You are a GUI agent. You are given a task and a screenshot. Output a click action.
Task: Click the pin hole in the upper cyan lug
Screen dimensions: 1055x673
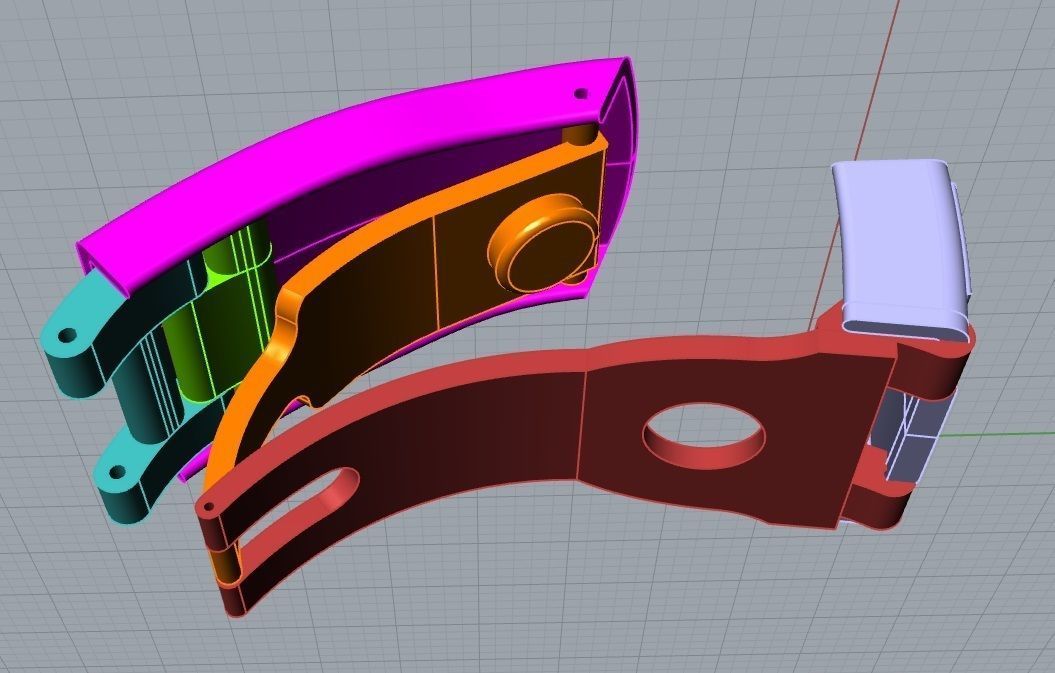pos(67,334)
